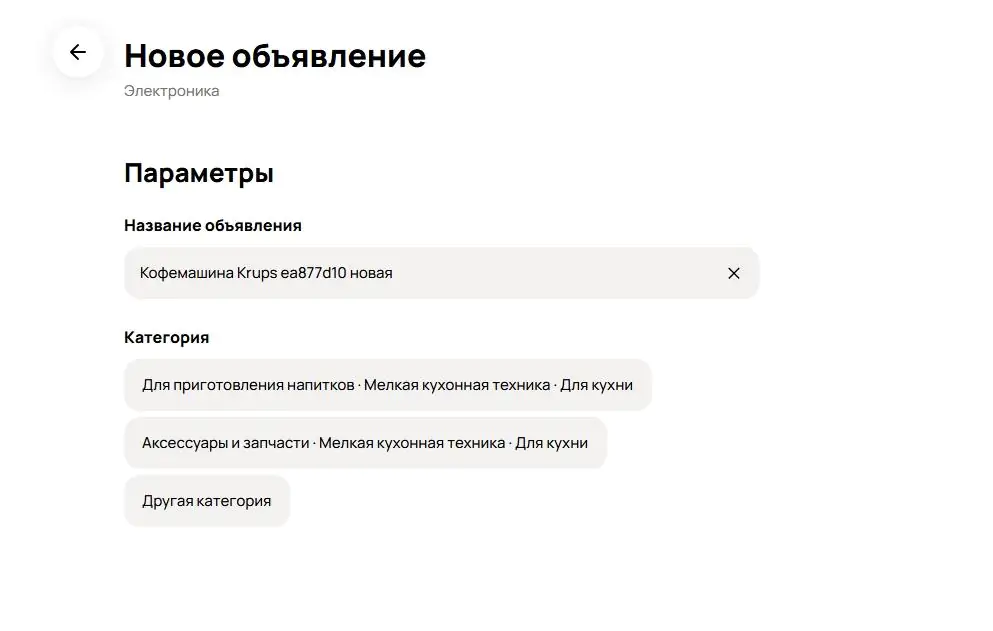
Task: Click 'Мелкая кухонная техника' in the beverage category chip
Action: [x=457, y=385]
